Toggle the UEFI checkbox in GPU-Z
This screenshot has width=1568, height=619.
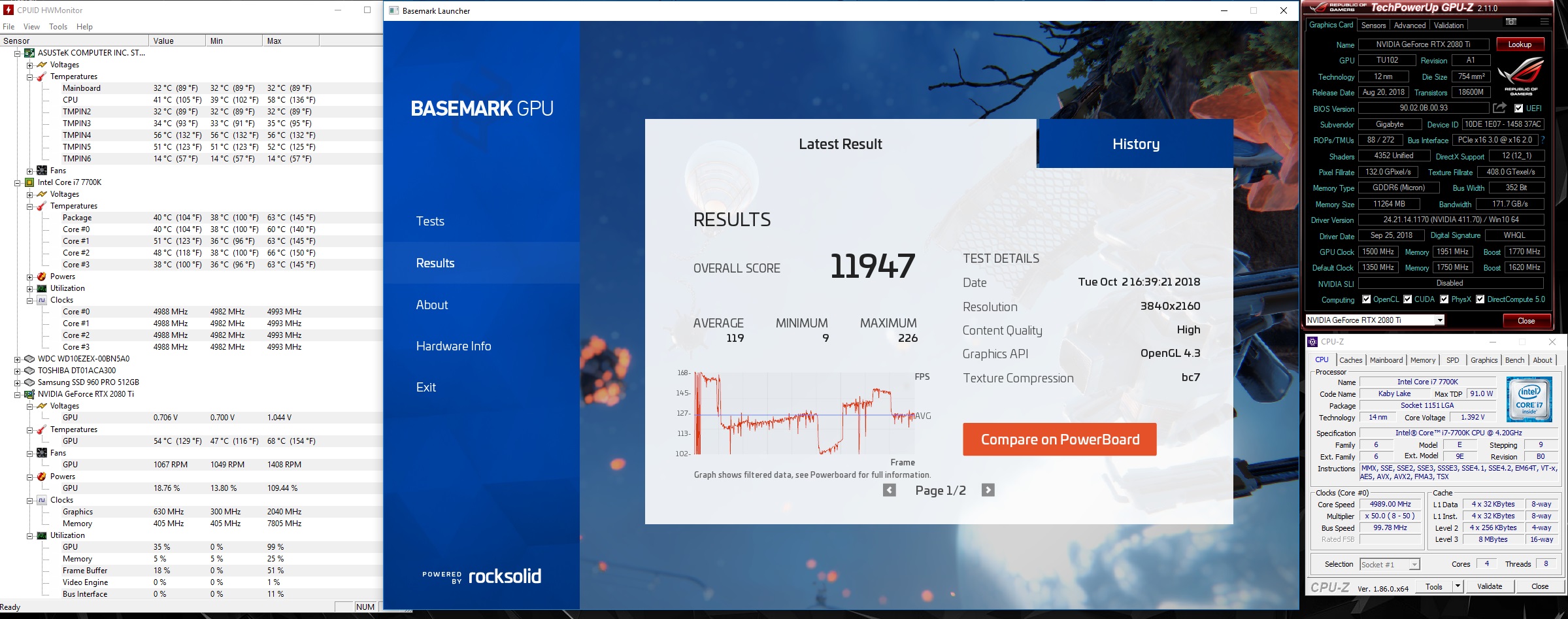click(1518, 109)
